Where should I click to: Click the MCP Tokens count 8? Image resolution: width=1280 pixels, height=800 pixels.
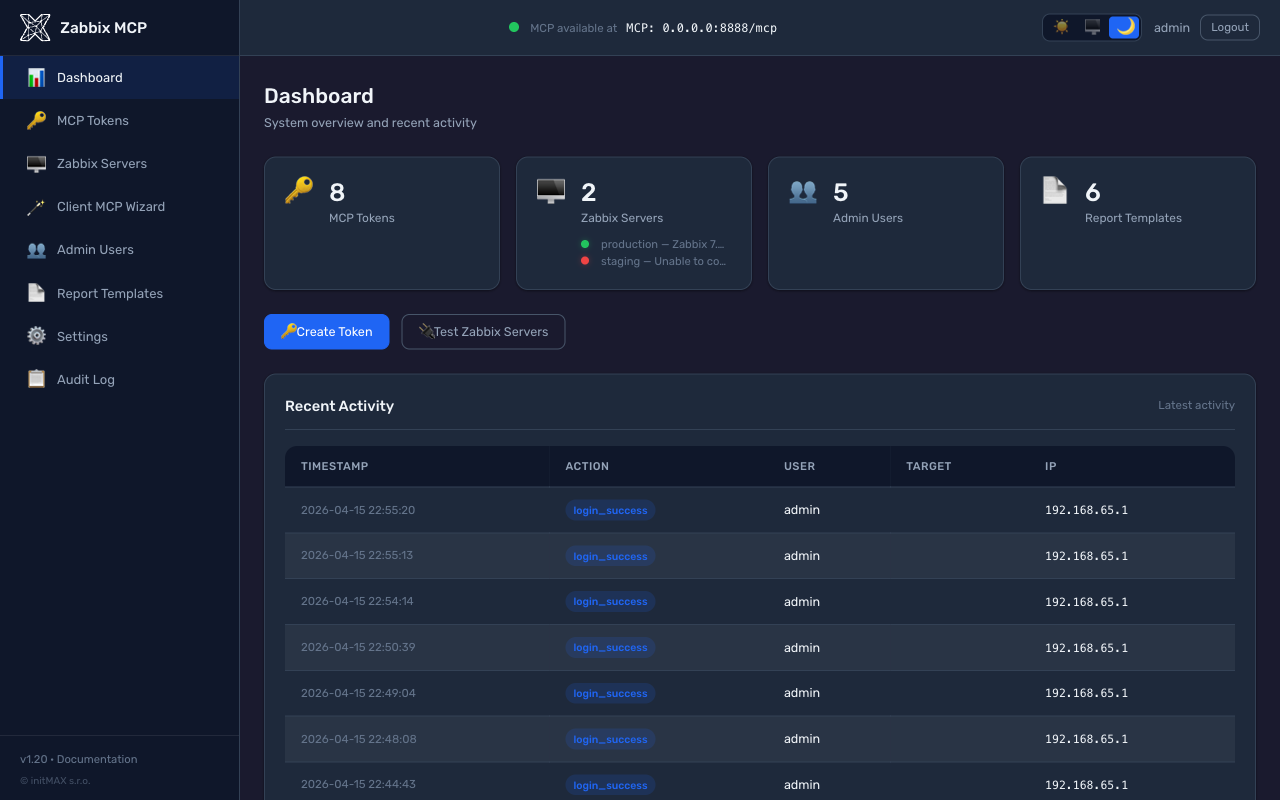(x=337, y=192)
